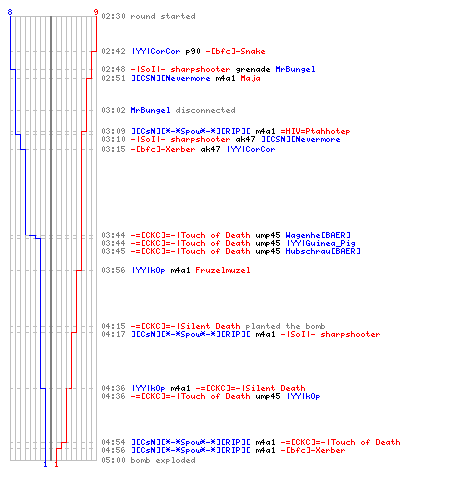
Task: Select ][CSN][Nevermore killer name at 02:51
Action: pyautogui.click(x=171, y=78)
